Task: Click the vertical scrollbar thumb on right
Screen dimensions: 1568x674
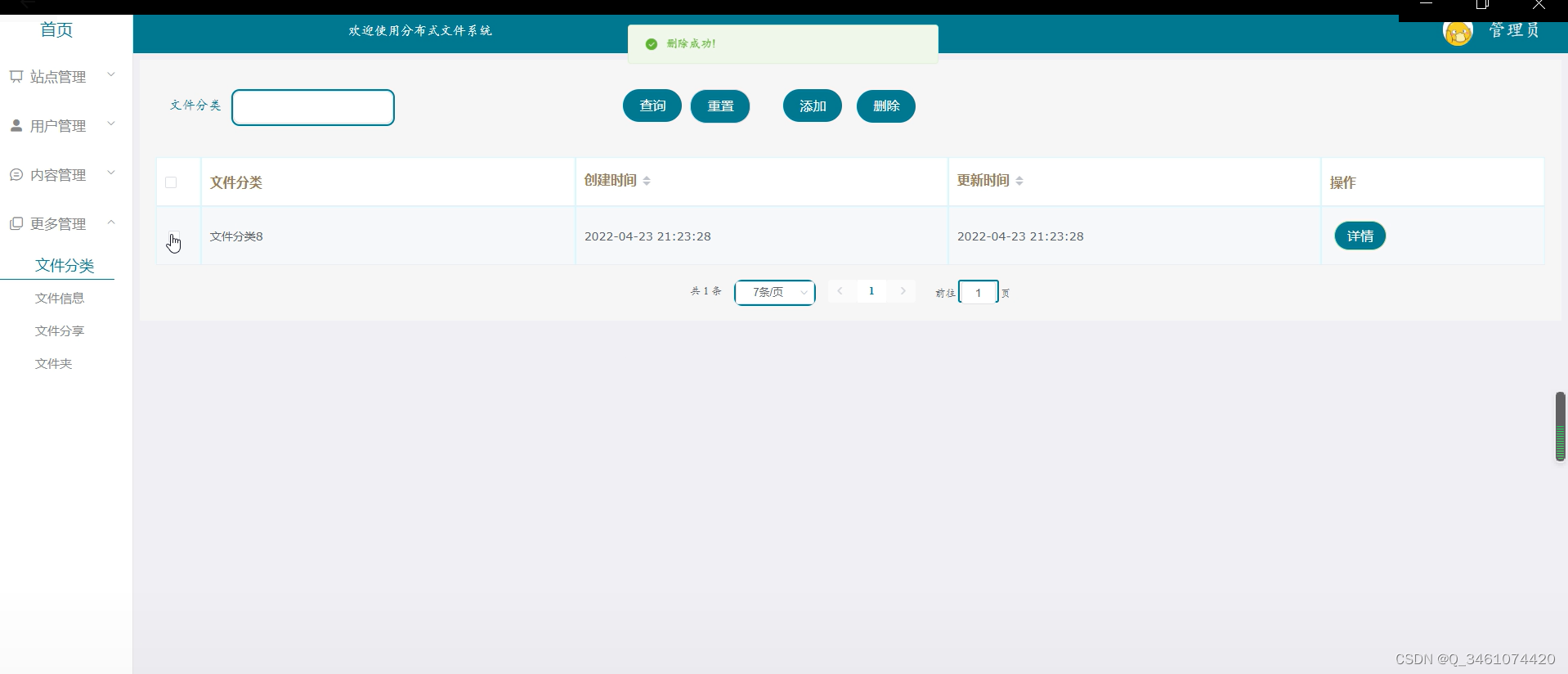Action: tap(1561, 426)
